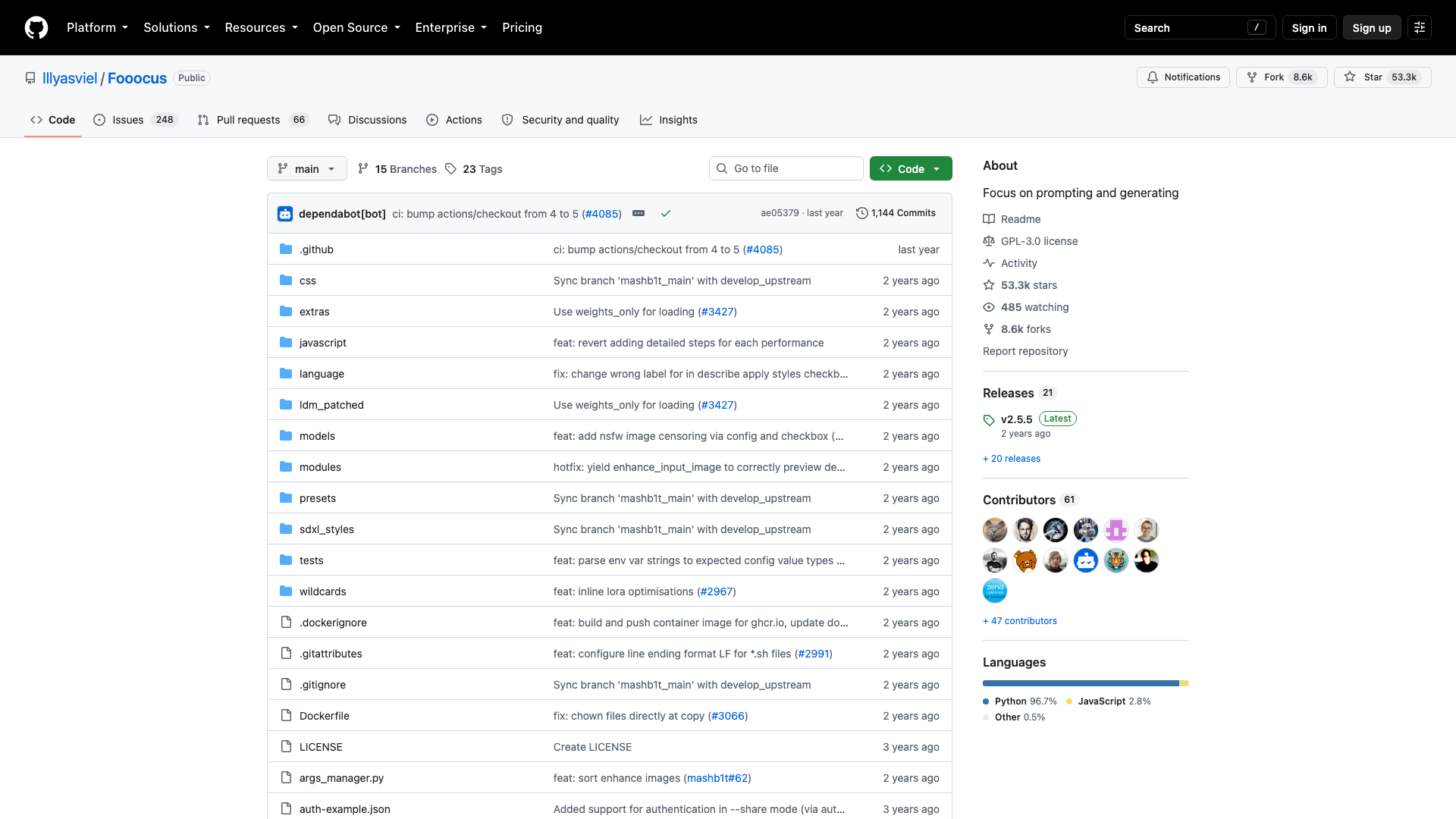
Task: Click the Dockerfile file icon
Action: click(x=286, y=715)
